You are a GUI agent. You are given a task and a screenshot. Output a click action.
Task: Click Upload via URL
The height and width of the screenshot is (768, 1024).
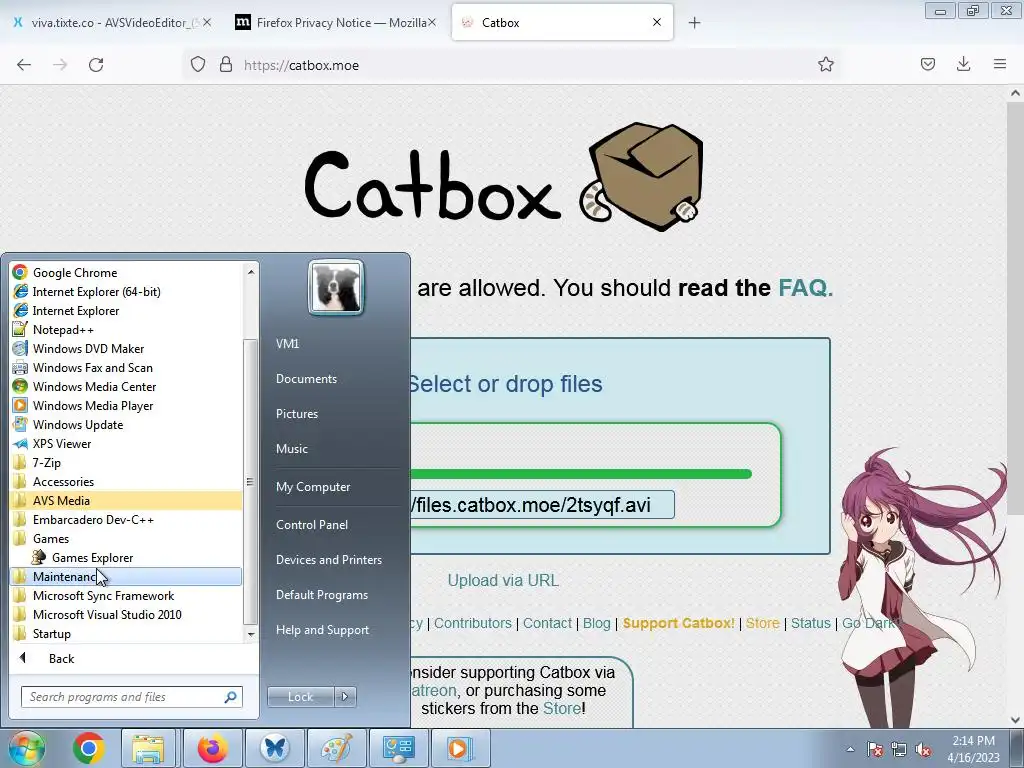pos(503,581)
